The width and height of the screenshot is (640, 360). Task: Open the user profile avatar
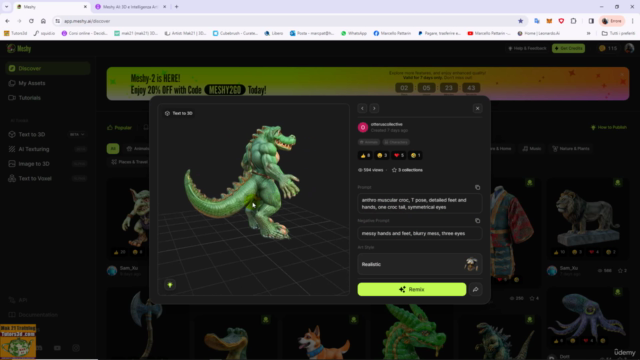tap(629, 48)
